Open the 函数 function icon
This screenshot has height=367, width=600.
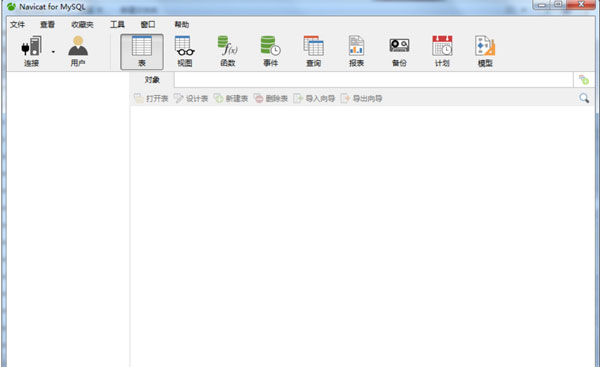[x=228, y=51]
